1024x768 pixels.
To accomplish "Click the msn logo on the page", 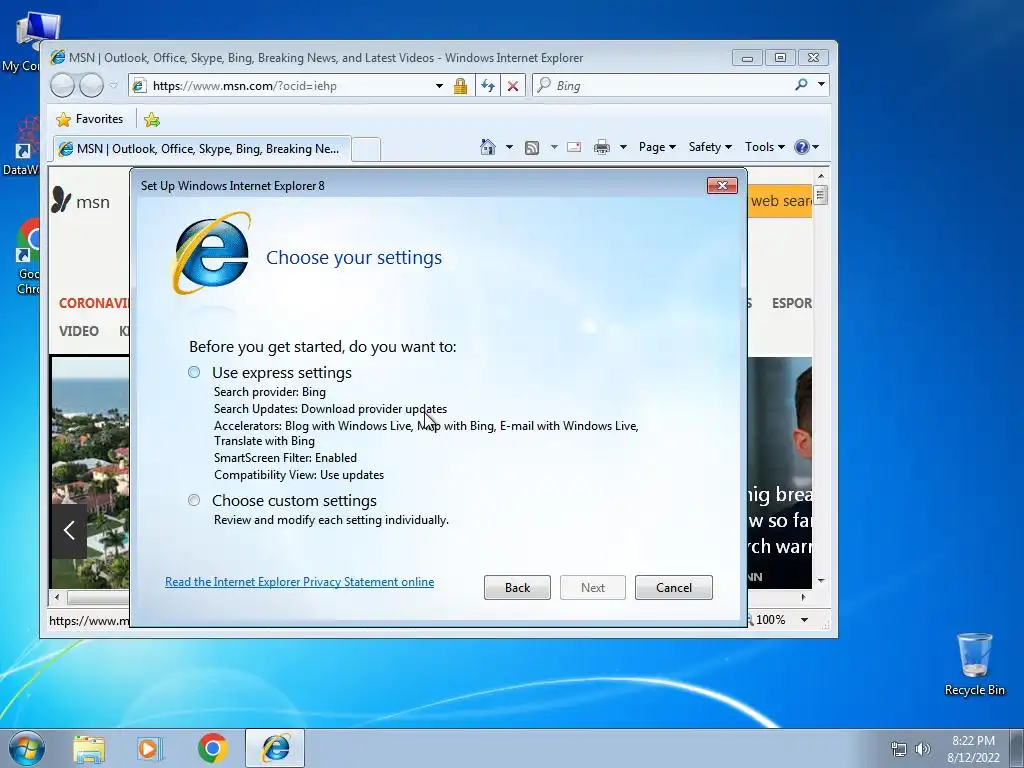I will click(80, 201).
